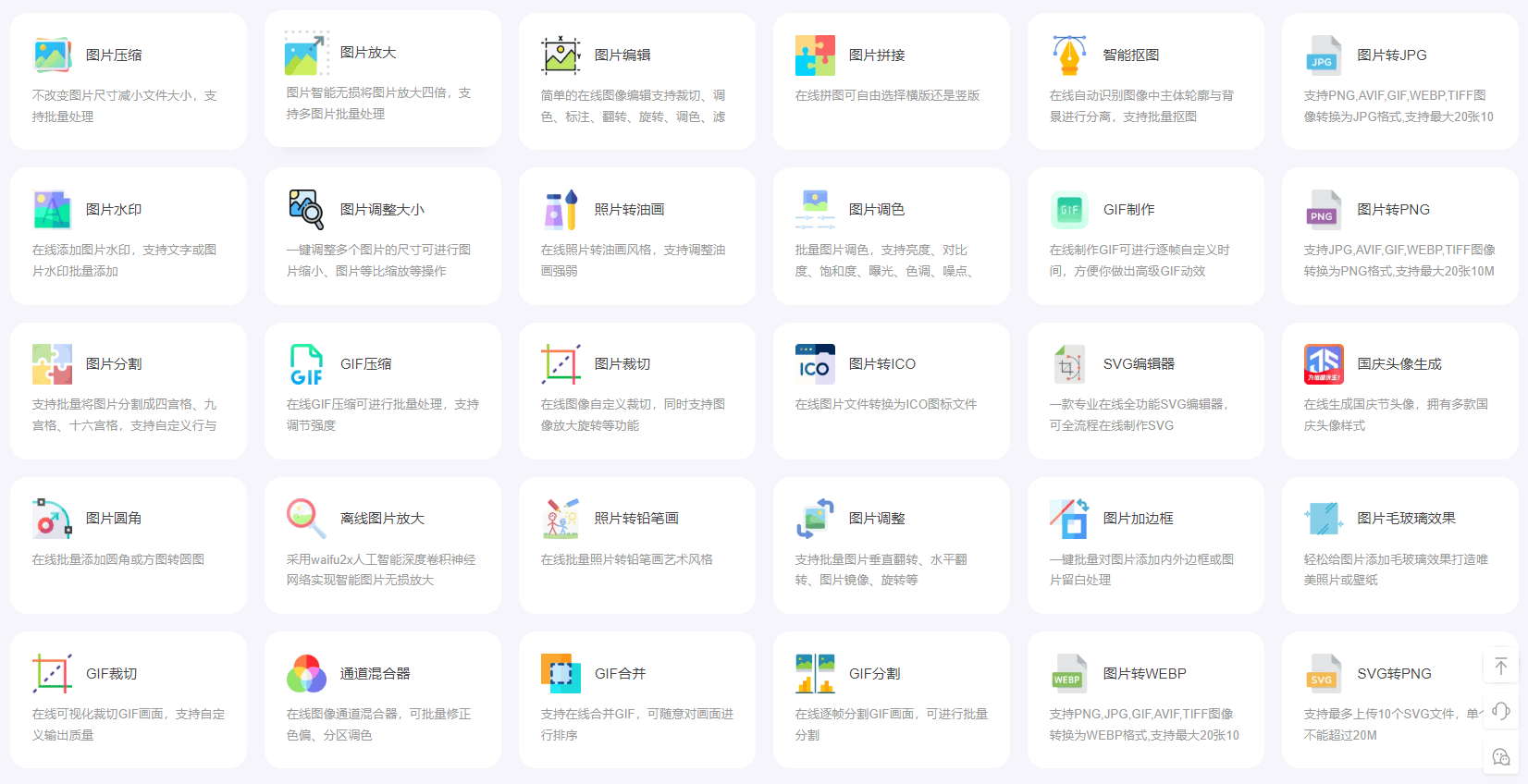The height and width of the screenshot is (784, 1528).
Task: Select the 图片调整大小 magnifier icon
Action: (307, 210)
